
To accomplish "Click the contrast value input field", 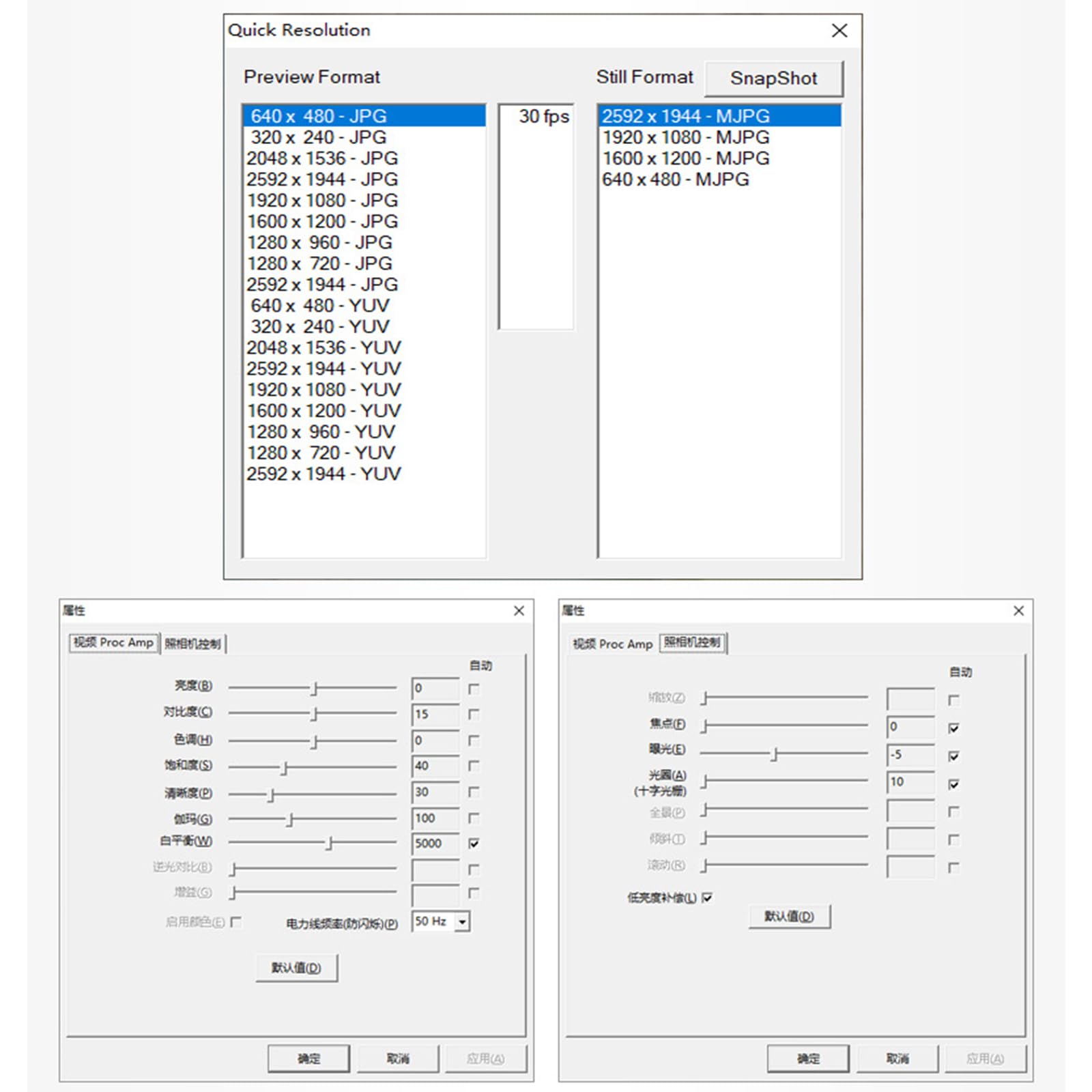I will [x=435, y=715].
